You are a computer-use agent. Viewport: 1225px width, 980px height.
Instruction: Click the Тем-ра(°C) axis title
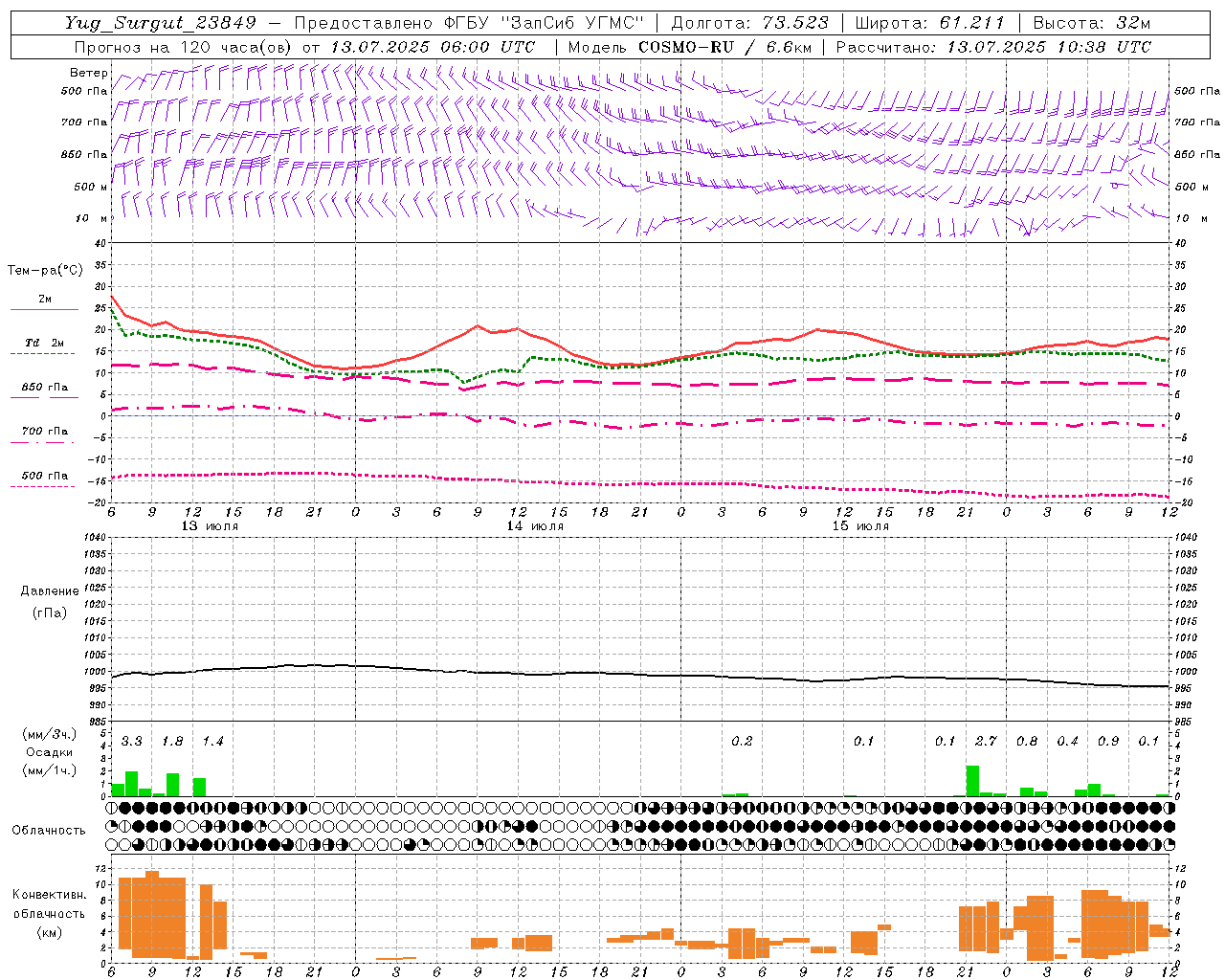45,271
